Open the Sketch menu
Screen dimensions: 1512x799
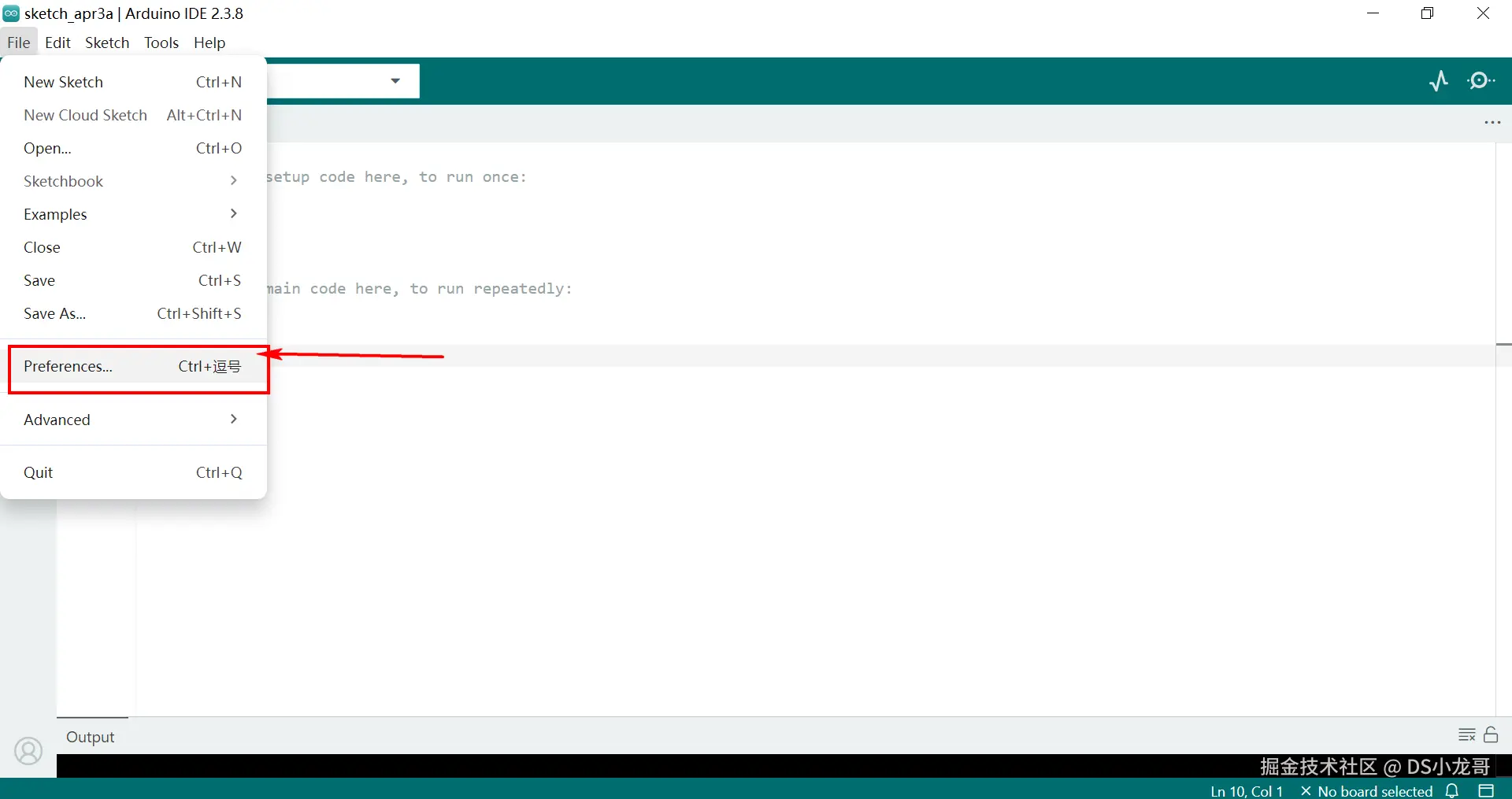tap(107, 43)
